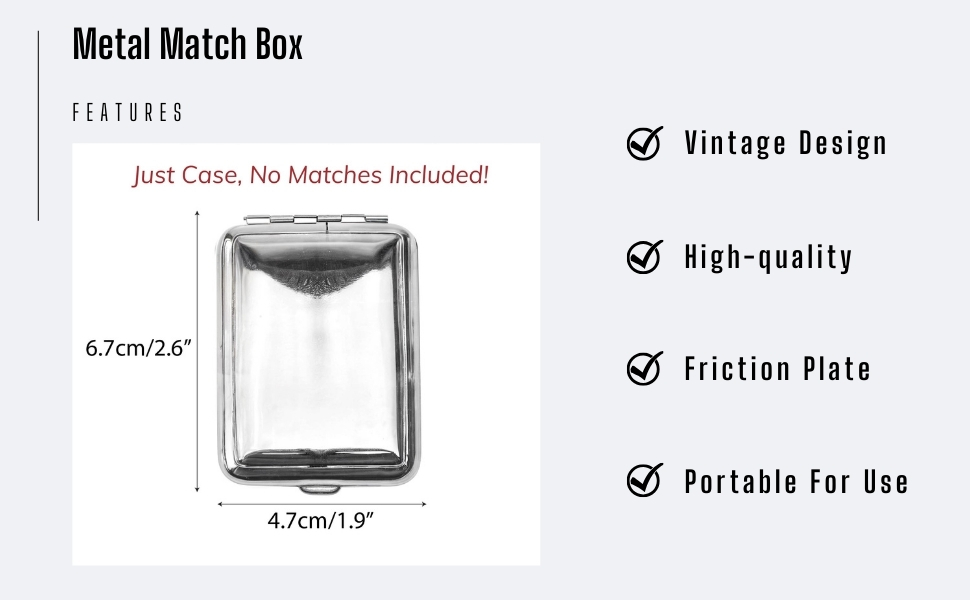Viewport: 970px width, 600px height.
Task: Click the FEATURES subheading
Action: pos(128,113)
